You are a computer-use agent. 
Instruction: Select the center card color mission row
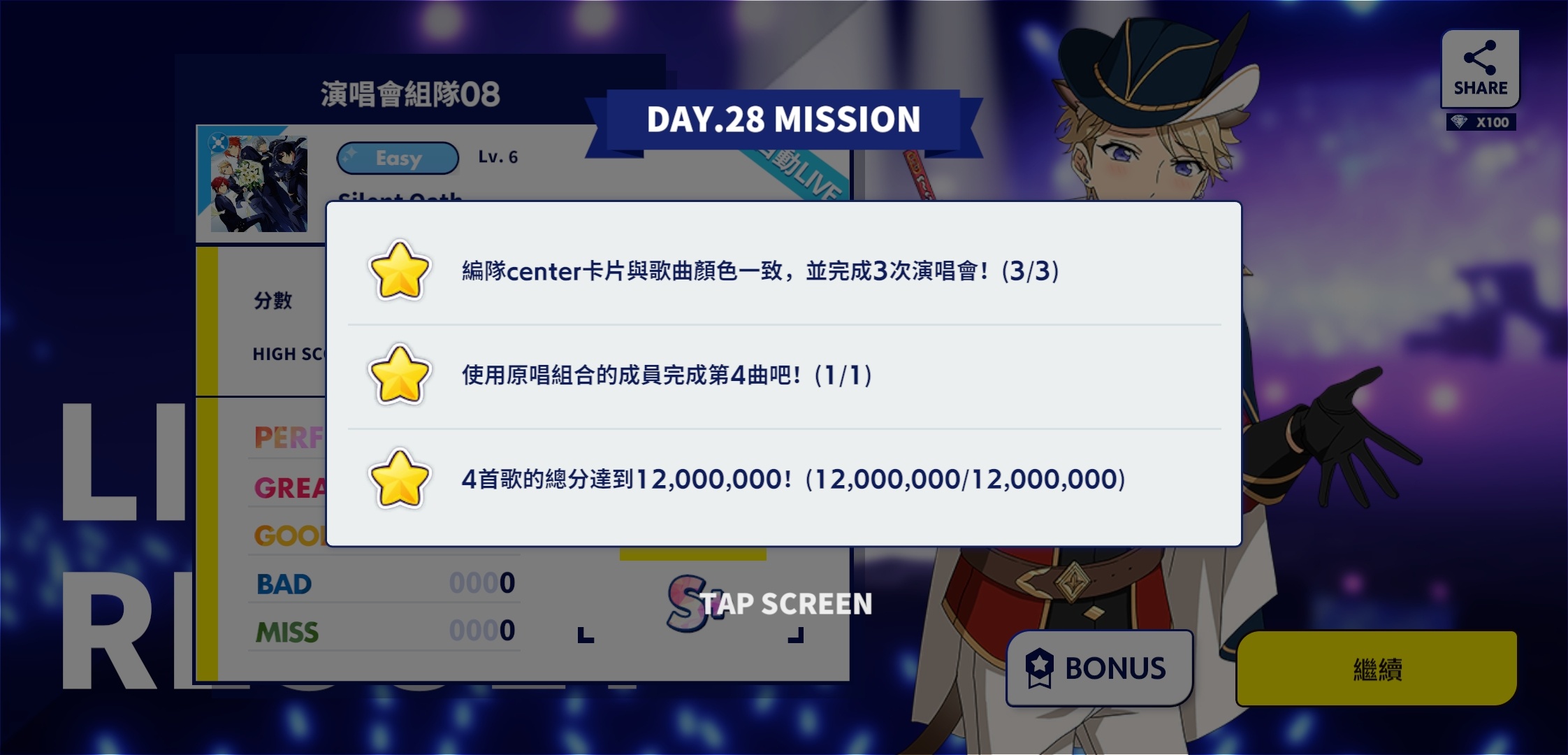[x=784, y=271]
